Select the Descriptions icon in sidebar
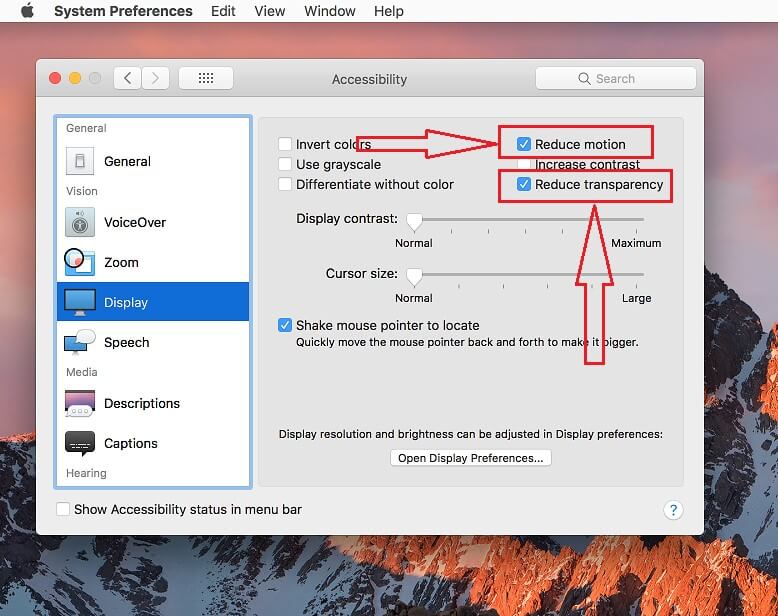This screenshot has width=778, height=616. click(80, 403)
